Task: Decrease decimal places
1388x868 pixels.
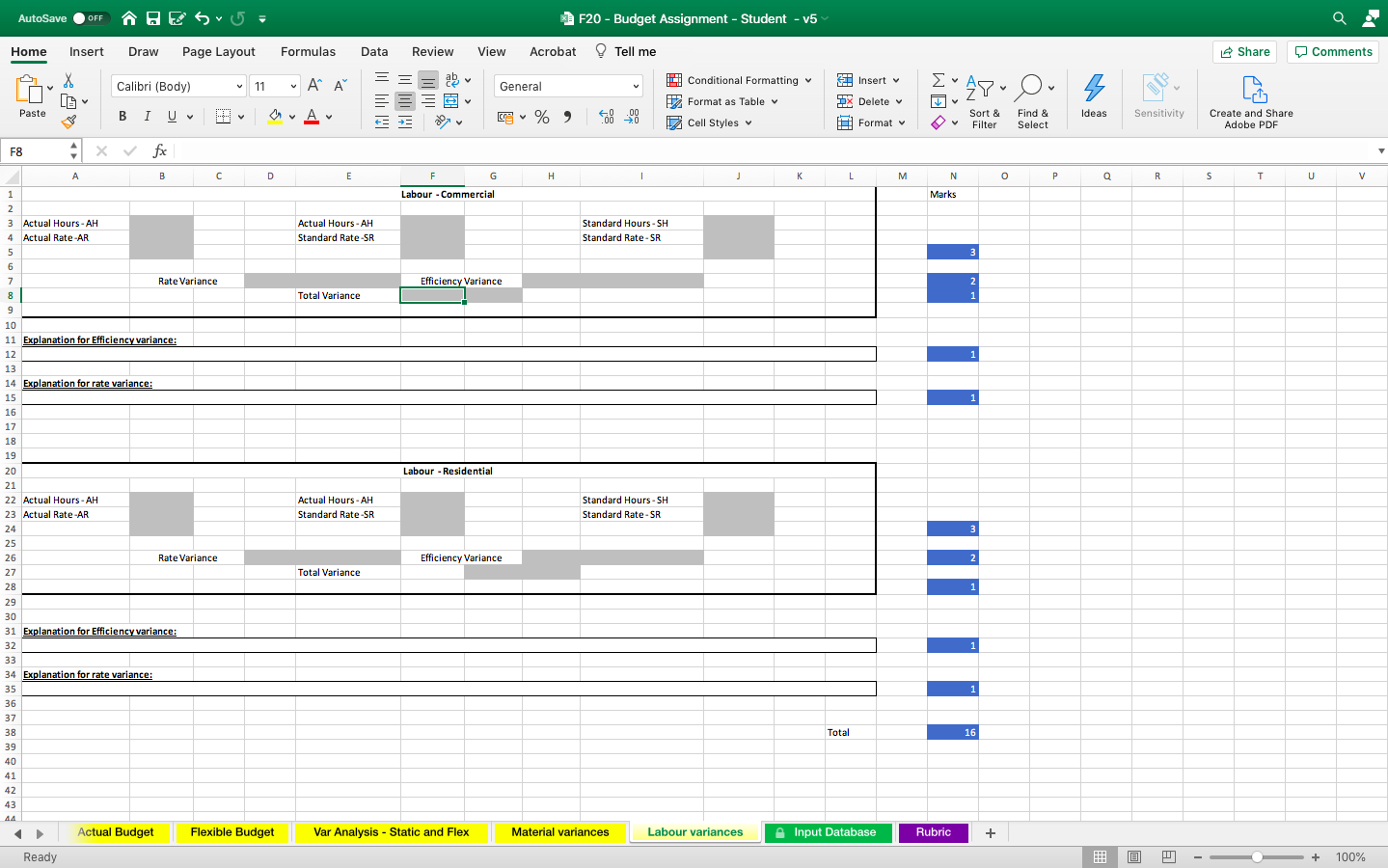Action: pyautogui.click(x=632, y=117)
